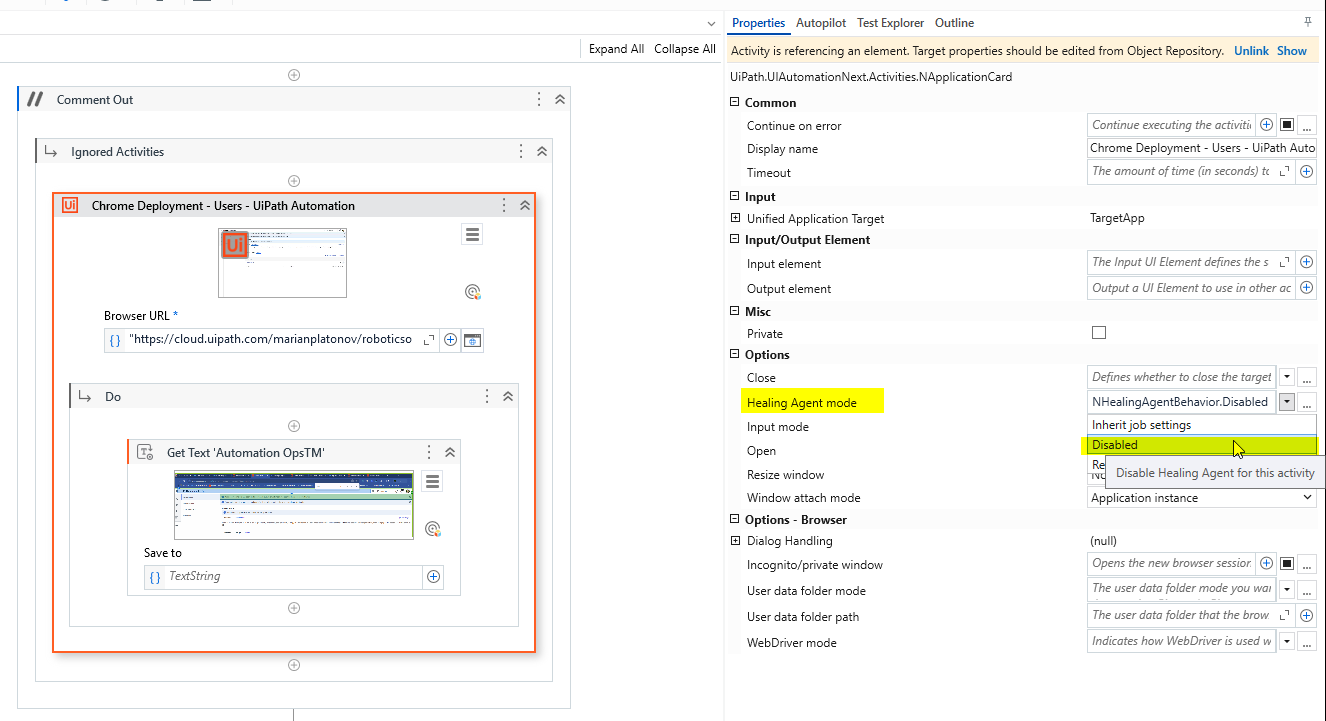Click Chrome Deployment application screenshot thumbnail
This screenshot has height=721, width=1326.
click(x=283, y=263)
